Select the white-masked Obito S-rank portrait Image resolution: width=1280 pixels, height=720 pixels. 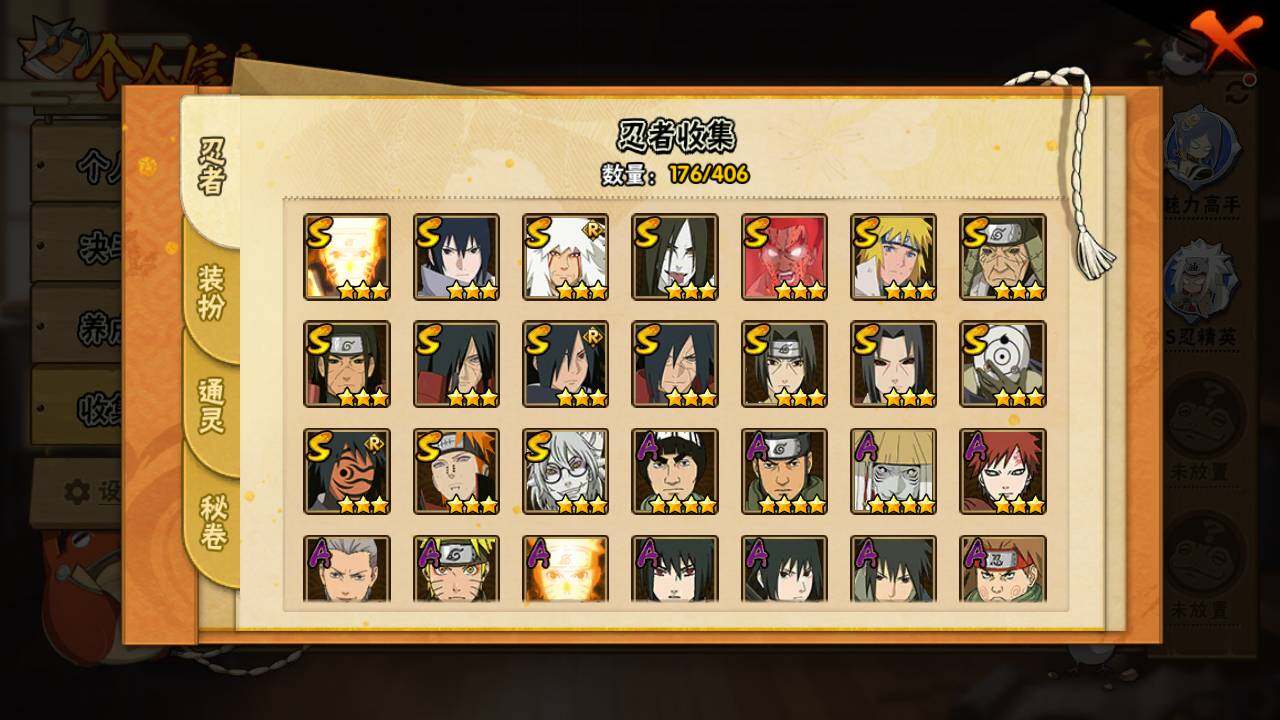[1003, 364]
